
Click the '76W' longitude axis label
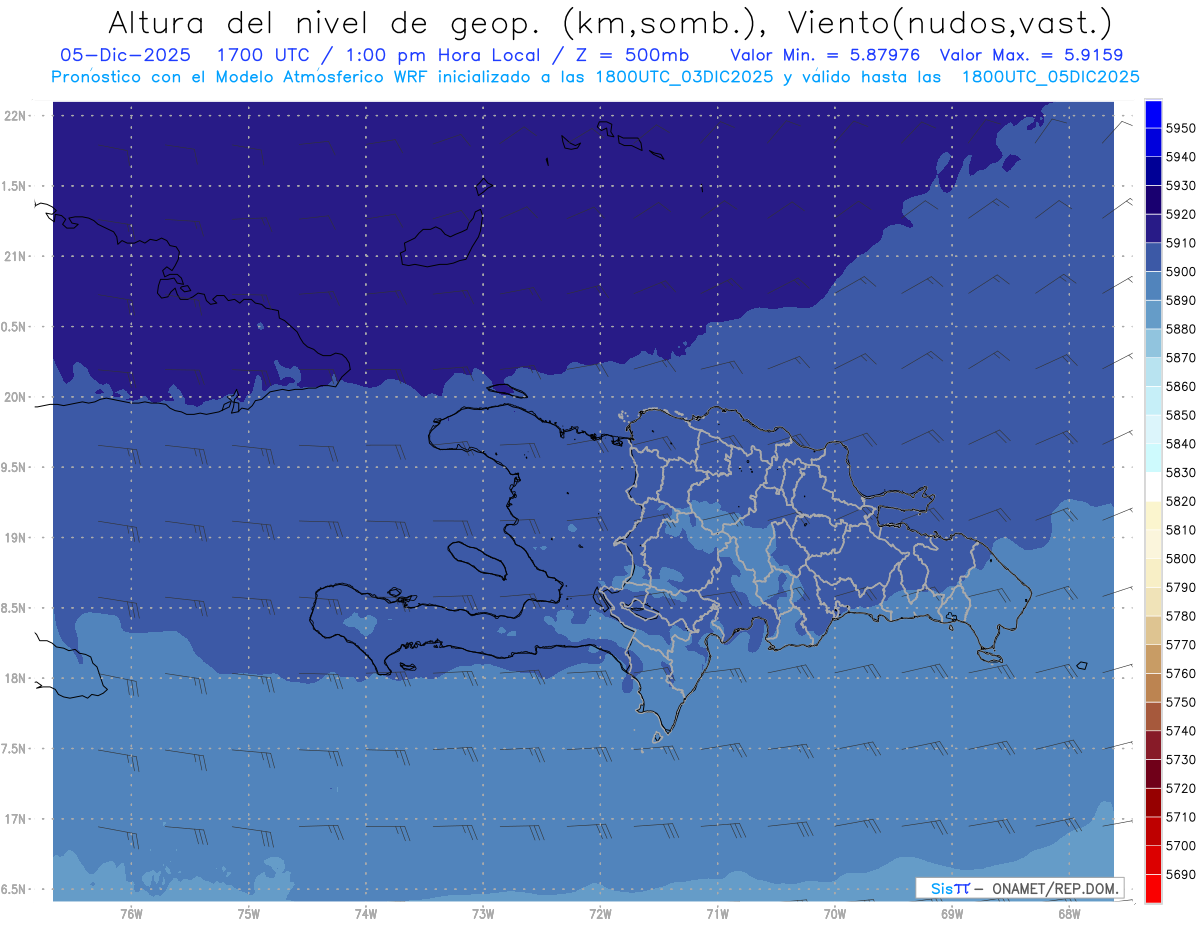coord(131,913)
